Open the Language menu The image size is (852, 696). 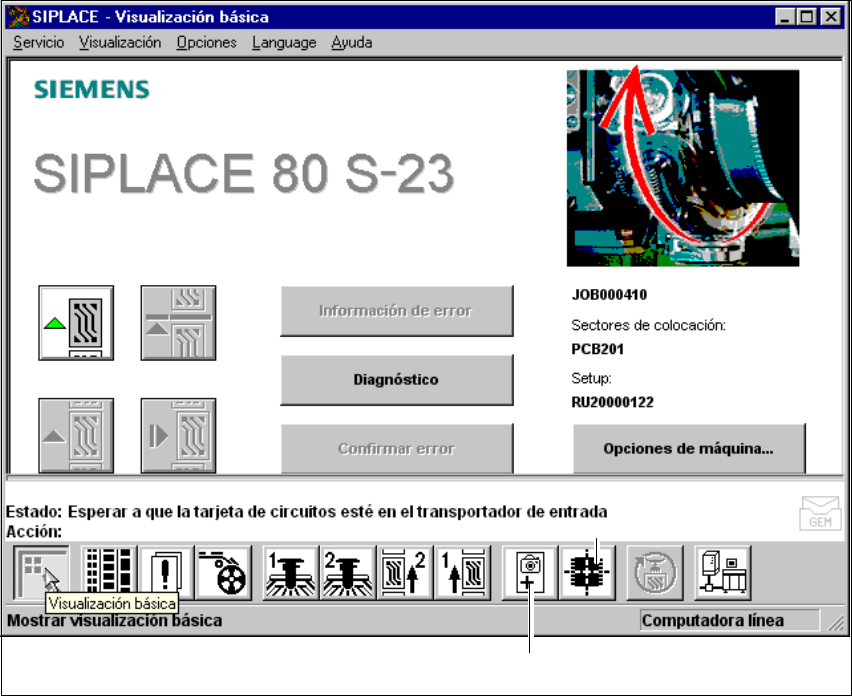tap(284, 42)
